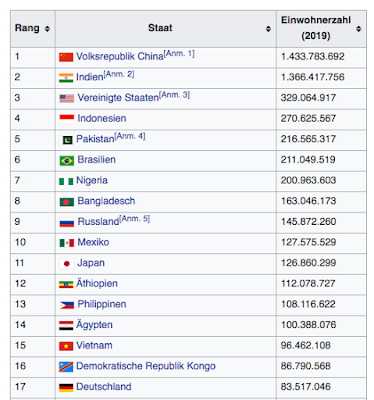Open the Volksrepublik China link

point(120,56)
